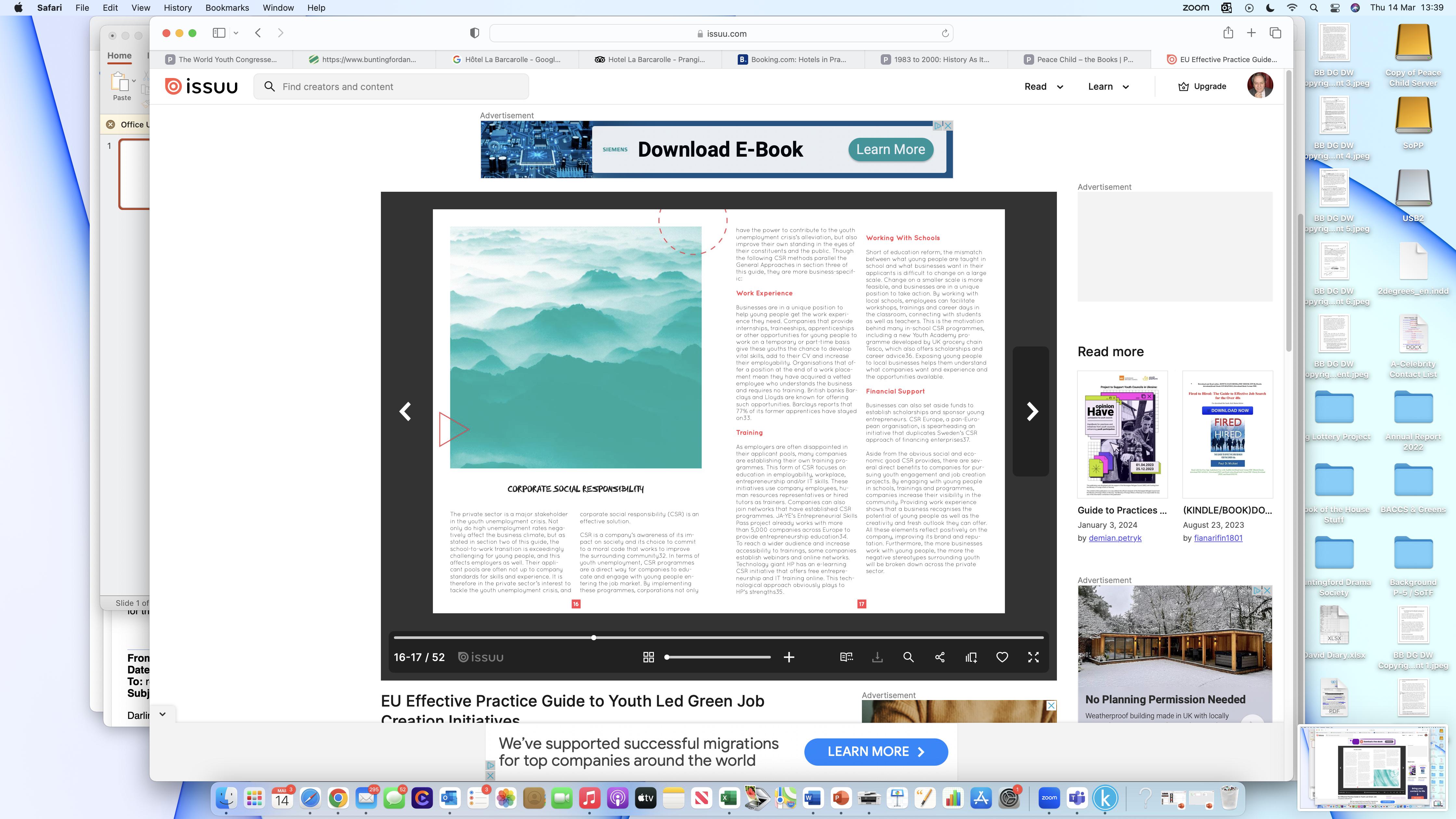
Task: Open demian.petryk author link
Action: [1115, 538]
